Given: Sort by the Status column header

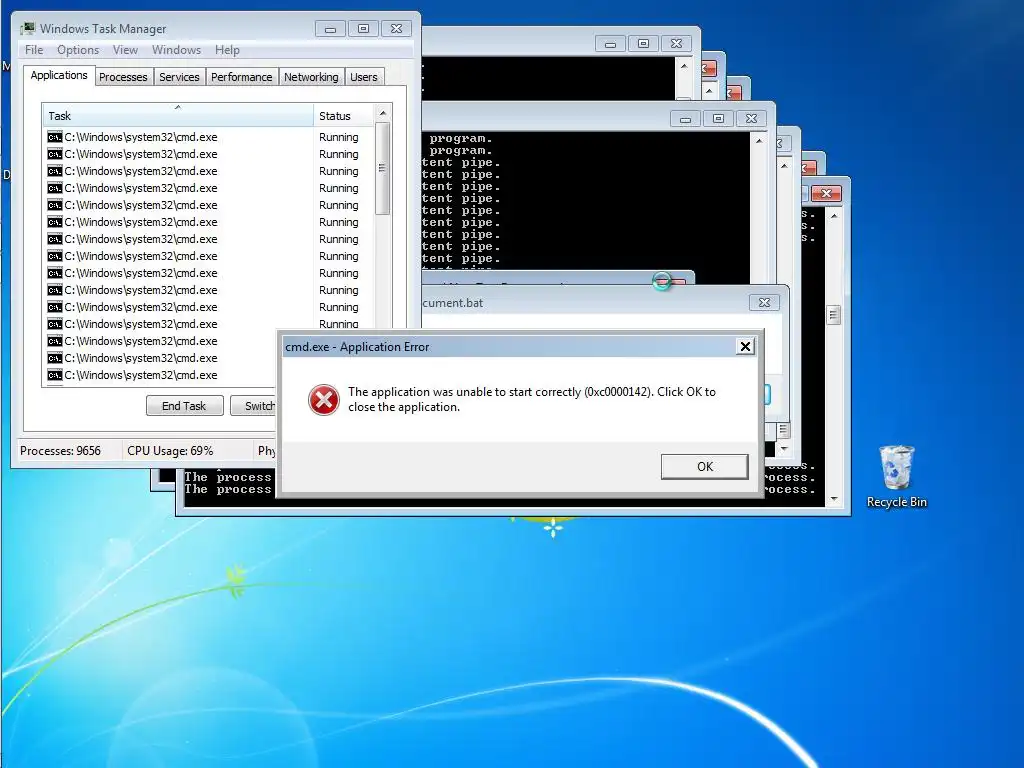Looking at the screenshot, I should [x=344, y=116].
